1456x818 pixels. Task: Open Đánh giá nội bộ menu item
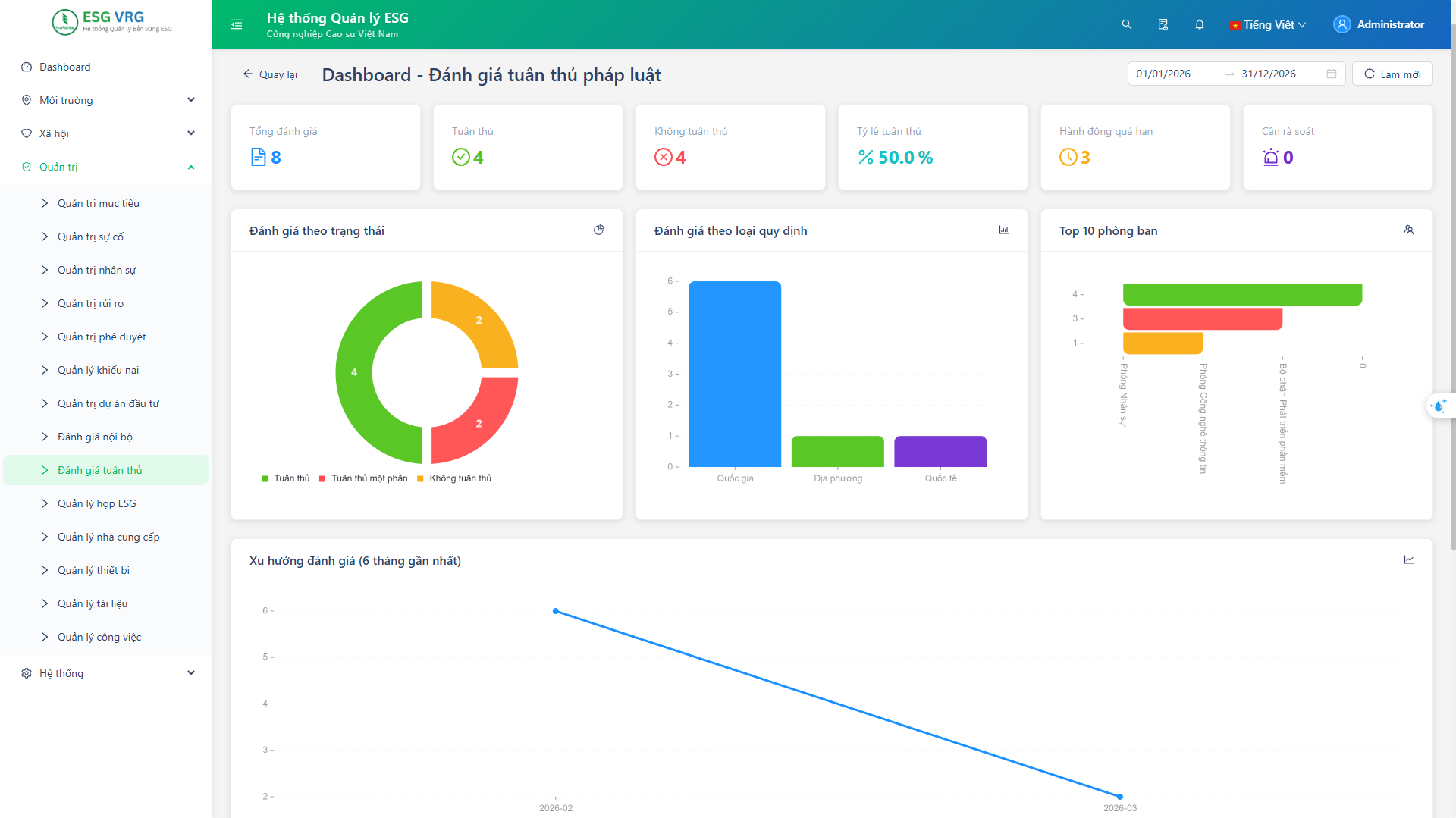105,437
